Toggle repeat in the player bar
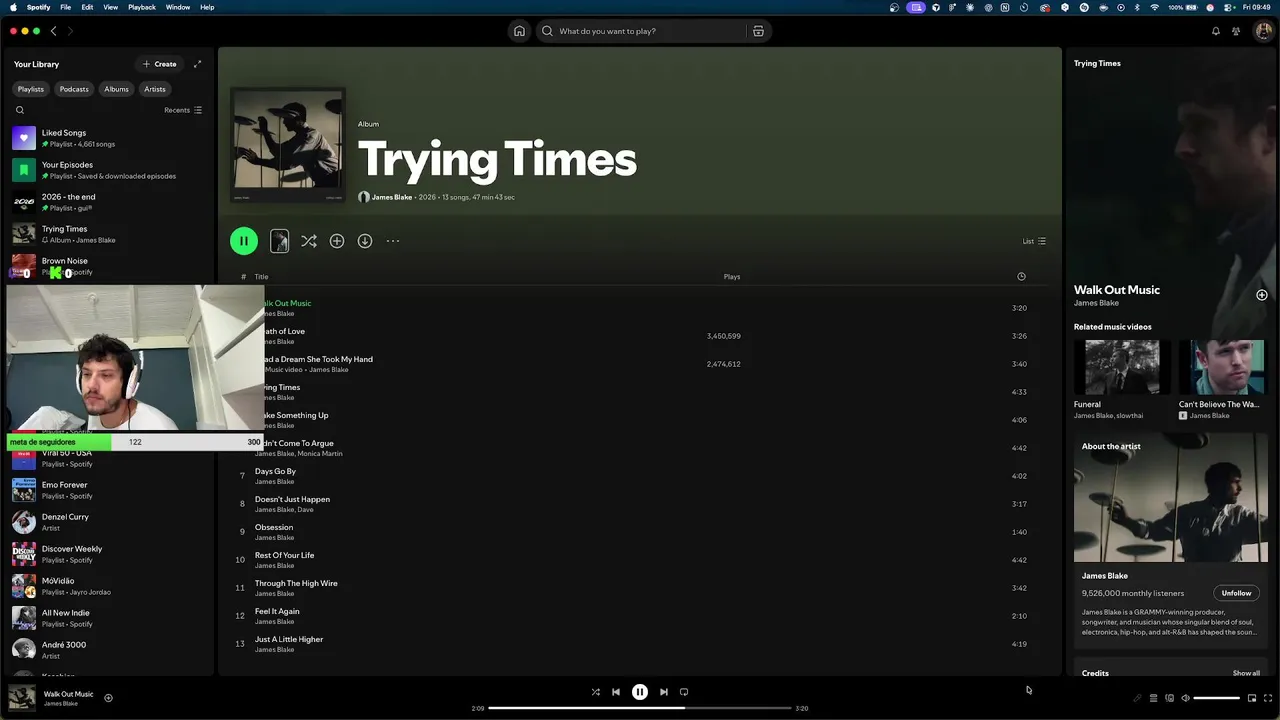 tap(684, 692)
